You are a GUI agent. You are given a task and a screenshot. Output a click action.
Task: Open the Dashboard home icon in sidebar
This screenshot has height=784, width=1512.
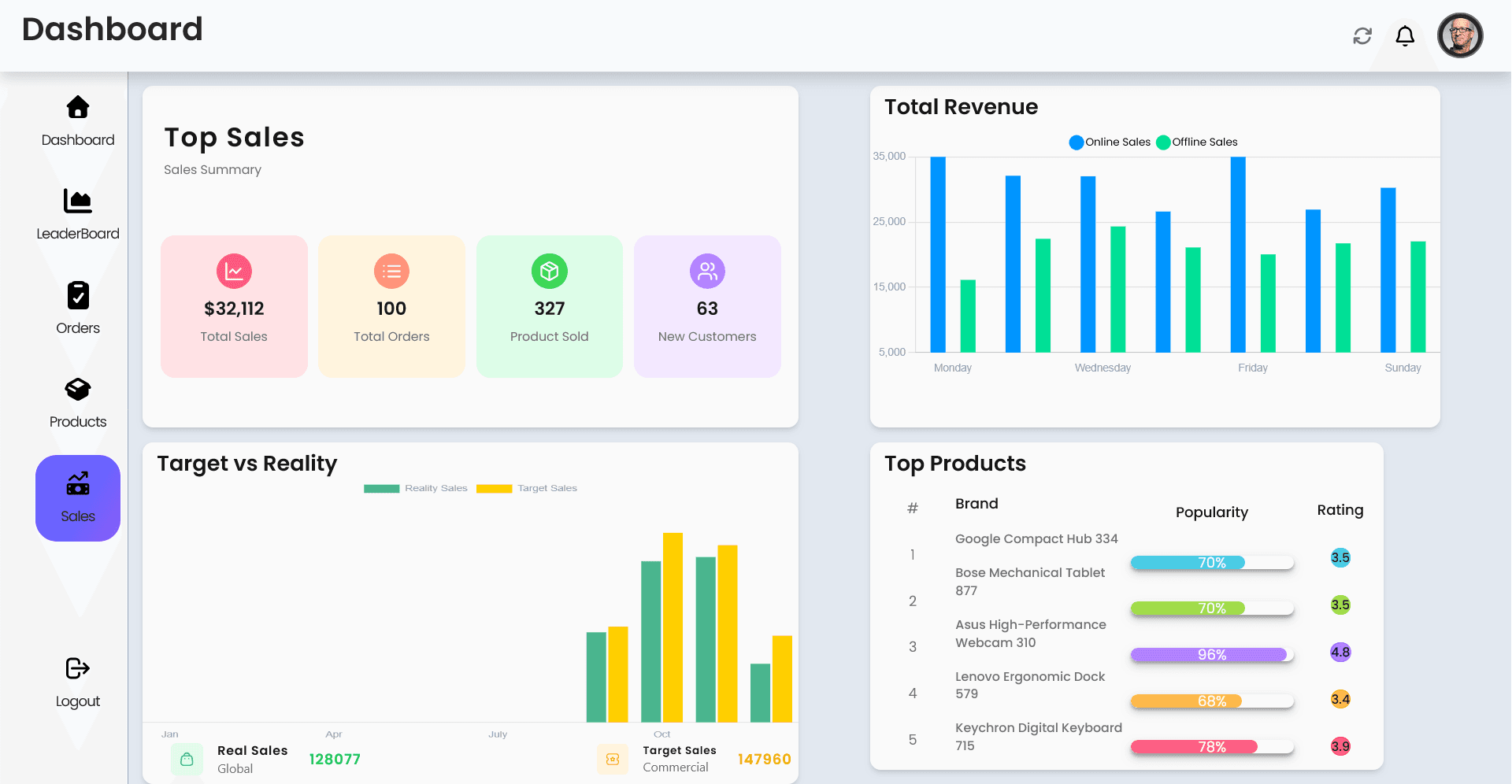click(77, 107)
